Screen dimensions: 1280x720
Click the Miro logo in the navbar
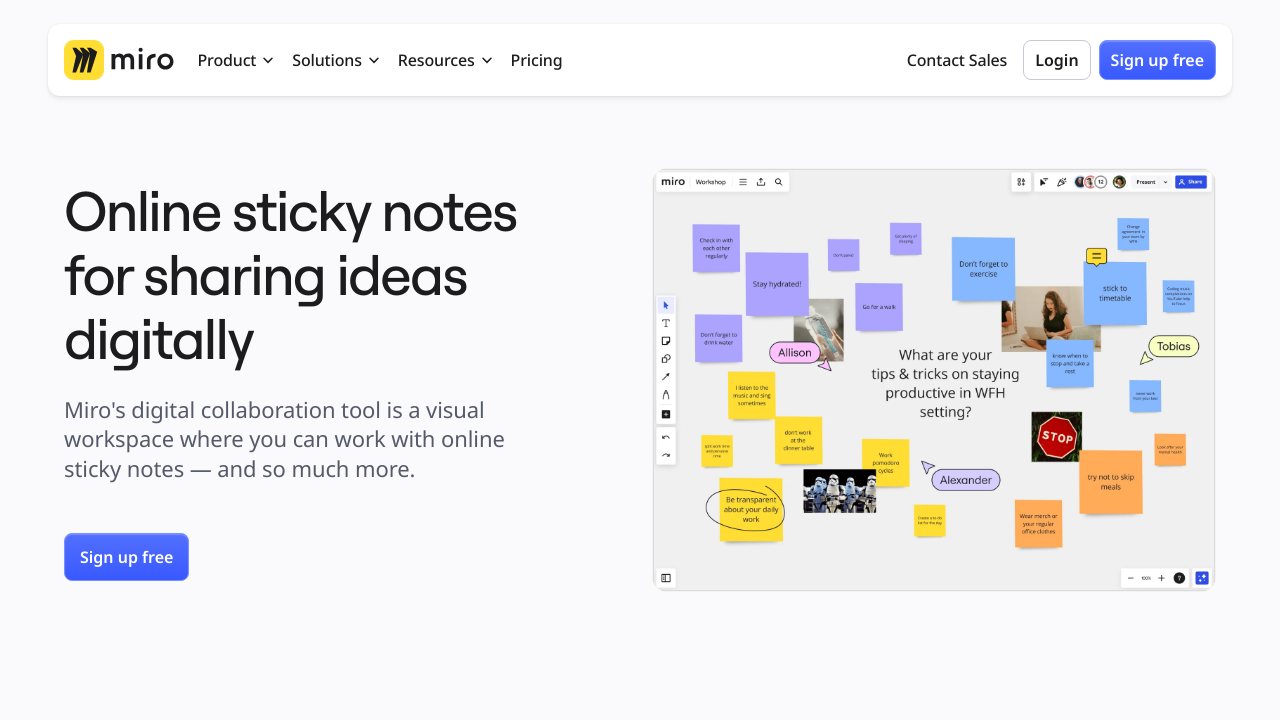pos(119,60)
